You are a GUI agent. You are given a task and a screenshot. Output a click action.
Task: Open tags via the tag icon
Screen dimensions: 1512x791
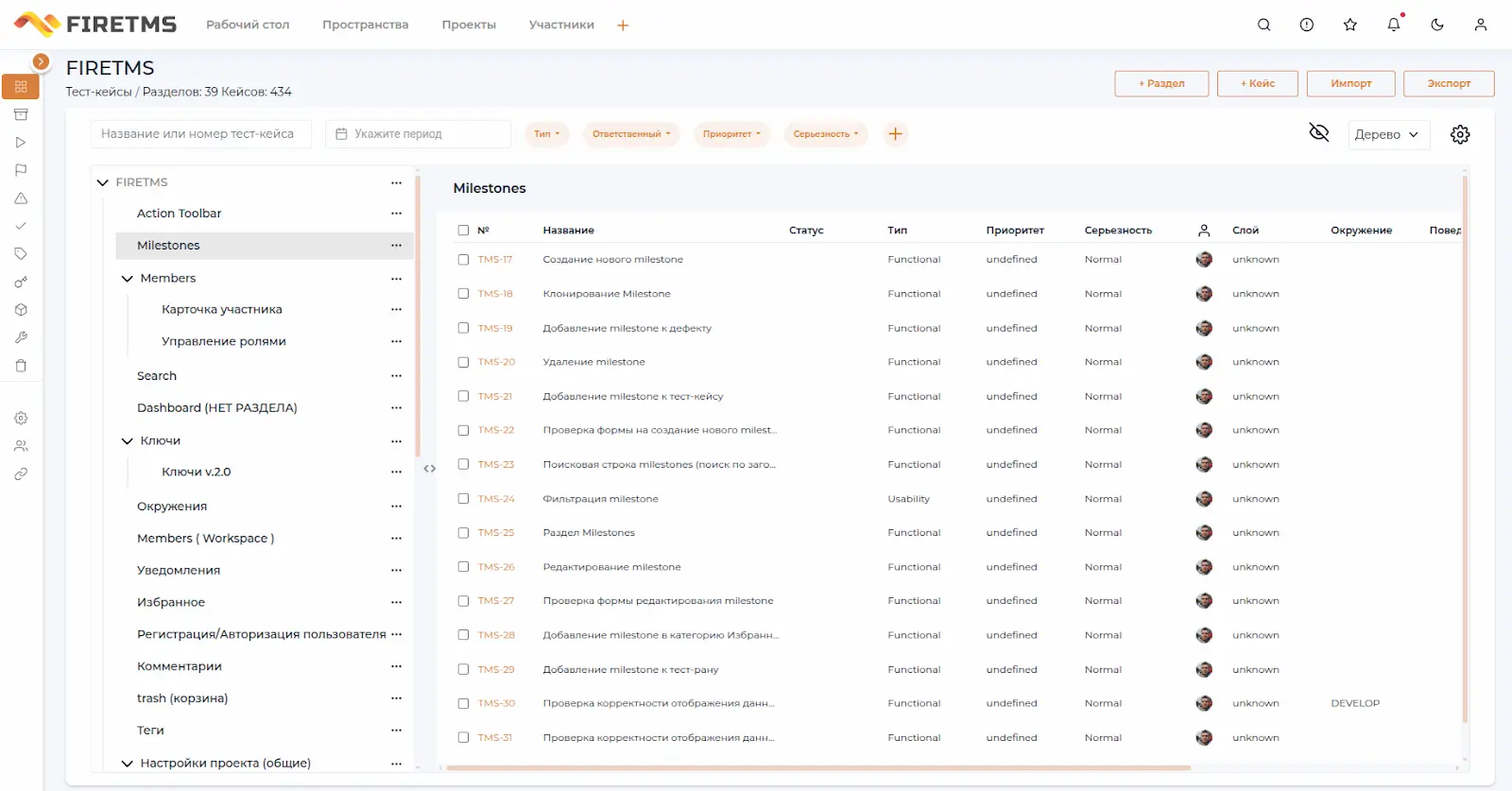21,253
